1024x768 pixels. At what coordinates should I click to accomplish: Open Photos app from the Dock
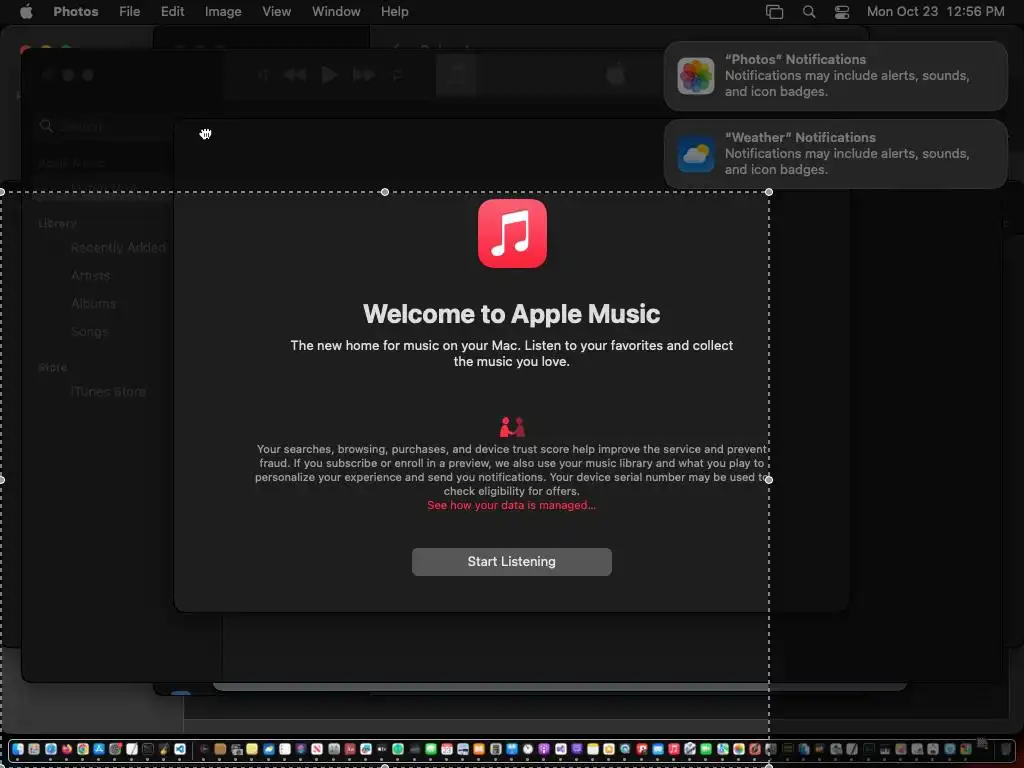pyautogui.click(x=739, y=749)
